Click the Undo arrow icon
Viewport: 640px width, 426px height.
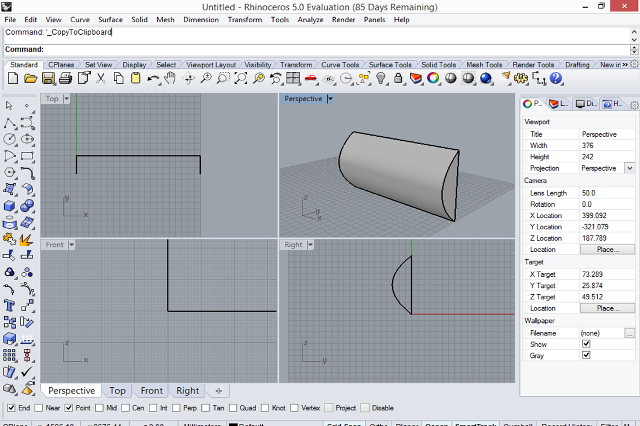pyautogui.click(x=153, y=78)
